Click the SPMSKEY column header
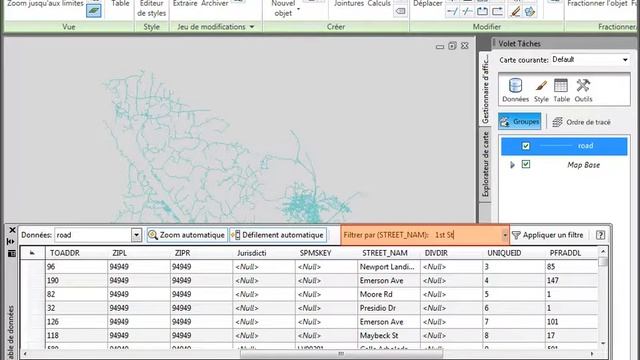640x360 pixels. pos(326,253)
